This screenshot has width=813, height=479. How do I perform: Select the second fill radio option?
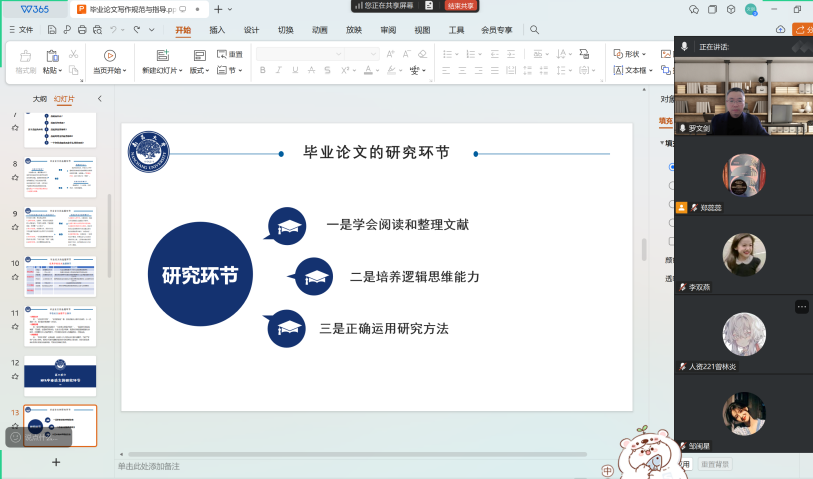pos(672,185)
